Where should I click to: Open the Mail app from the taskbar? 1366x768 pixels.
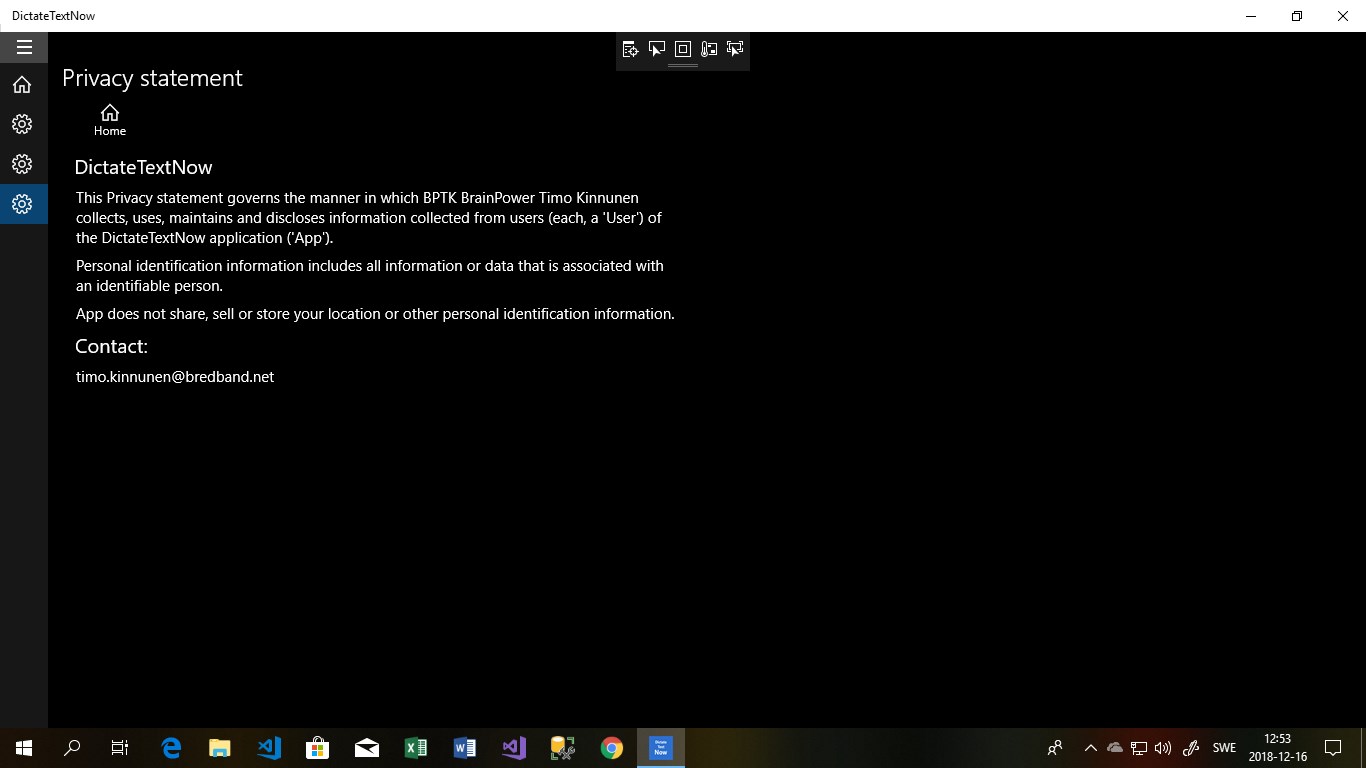tap(367, 748)
